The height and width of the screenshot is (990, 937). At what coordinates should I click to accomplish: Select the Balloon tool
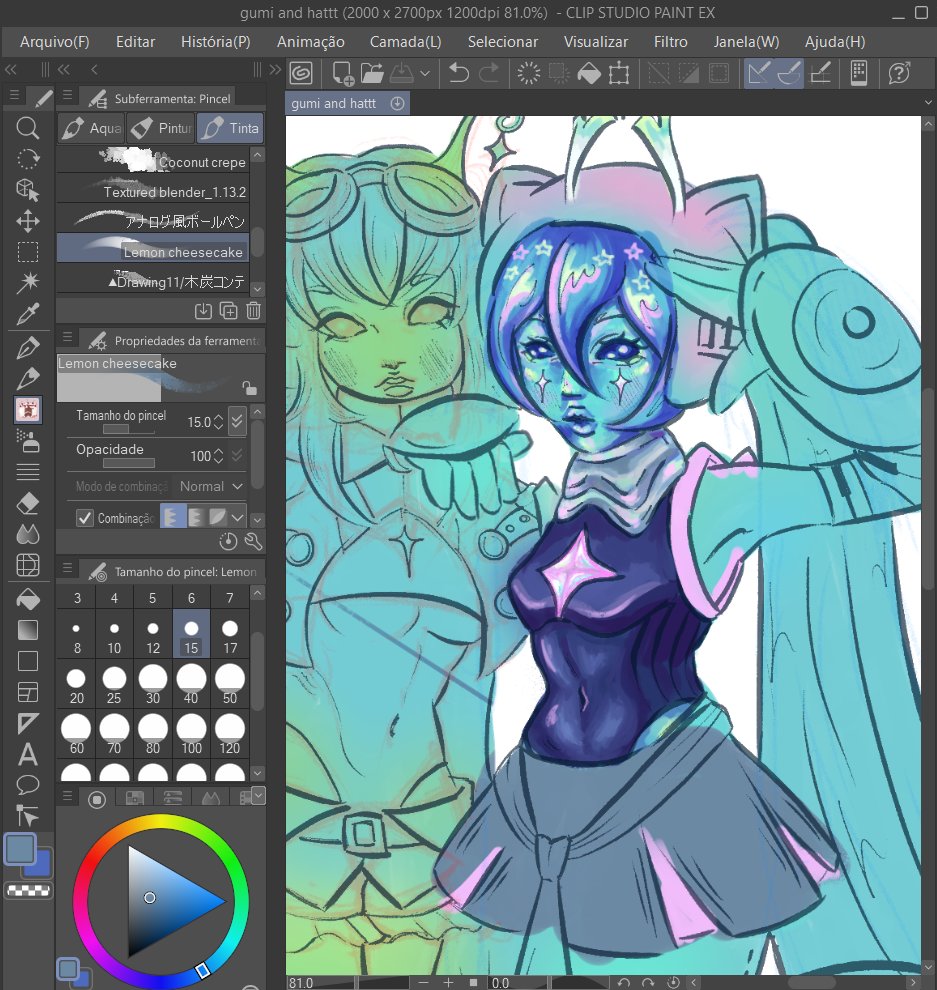tap(27, 785)
